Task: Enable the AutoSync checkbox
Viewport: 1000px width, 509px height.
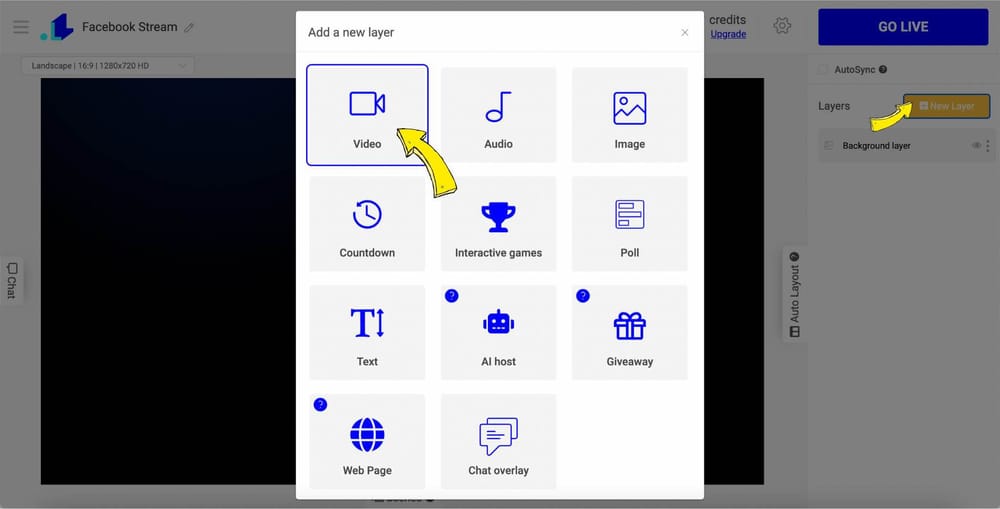Action: pyautogui.click(x=823, y=70)
